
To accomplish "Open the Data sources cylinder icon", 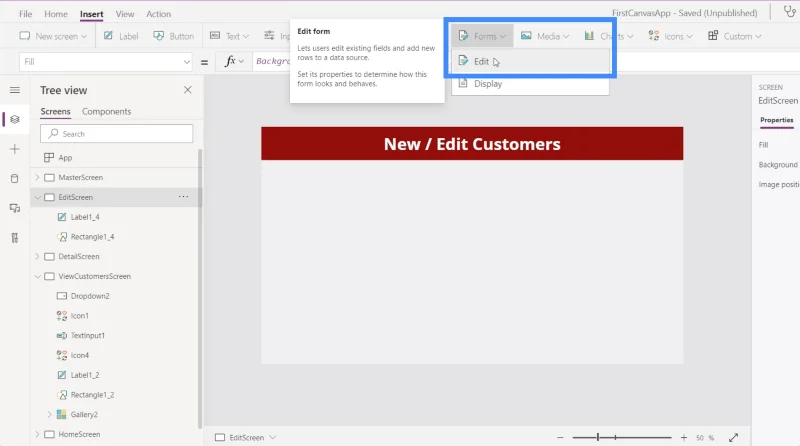I will pyautogui.click(x=15, y=179).
